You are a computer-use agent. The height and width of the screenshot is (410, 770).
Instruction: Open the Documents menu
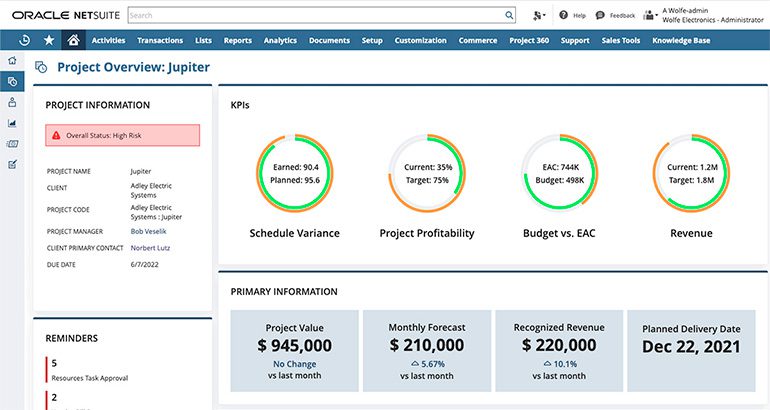click(330, 40)
